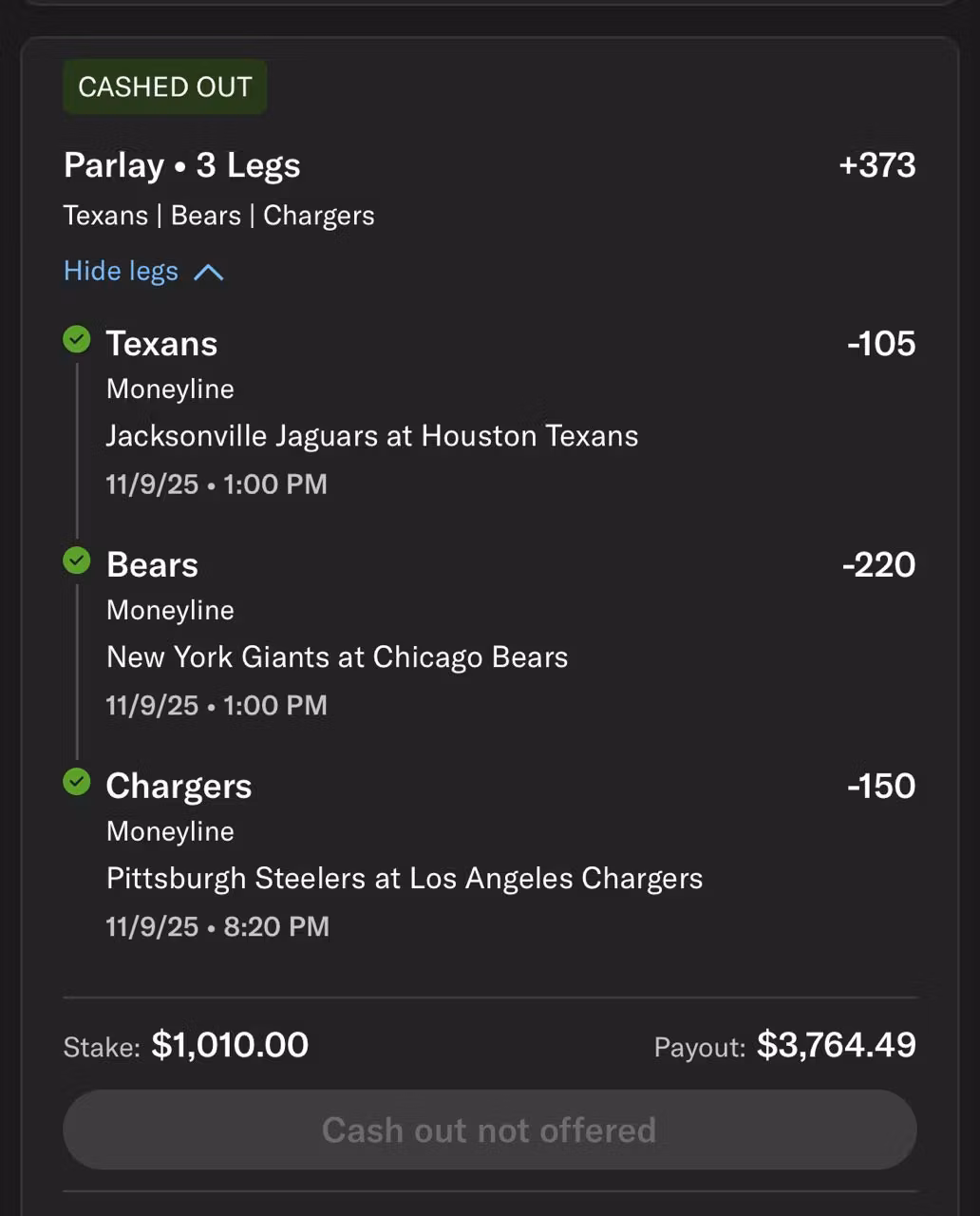980x1216 pixels.
Task: Click the +373 parlay odds
Action: 876,165
